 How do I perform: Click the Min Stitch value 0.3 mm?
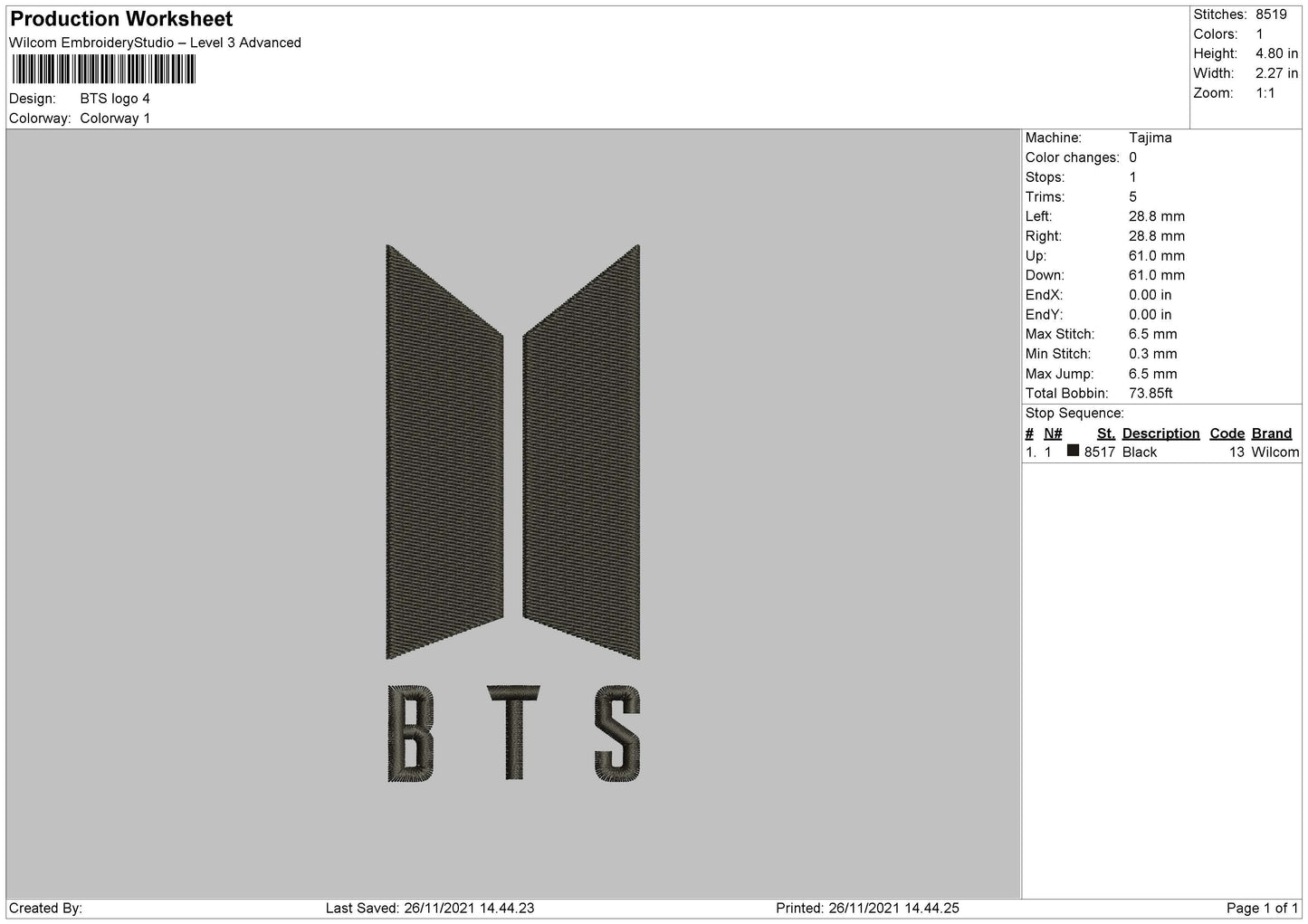[1152, 354]
